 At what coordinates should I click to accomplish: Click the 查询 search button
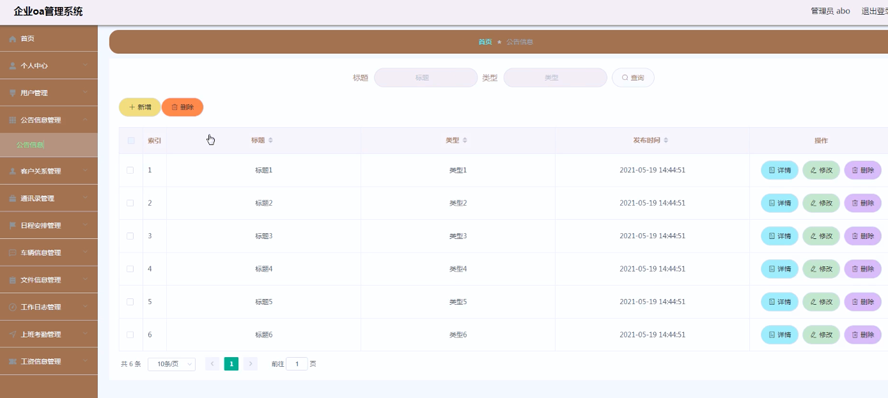pos(633,78)
